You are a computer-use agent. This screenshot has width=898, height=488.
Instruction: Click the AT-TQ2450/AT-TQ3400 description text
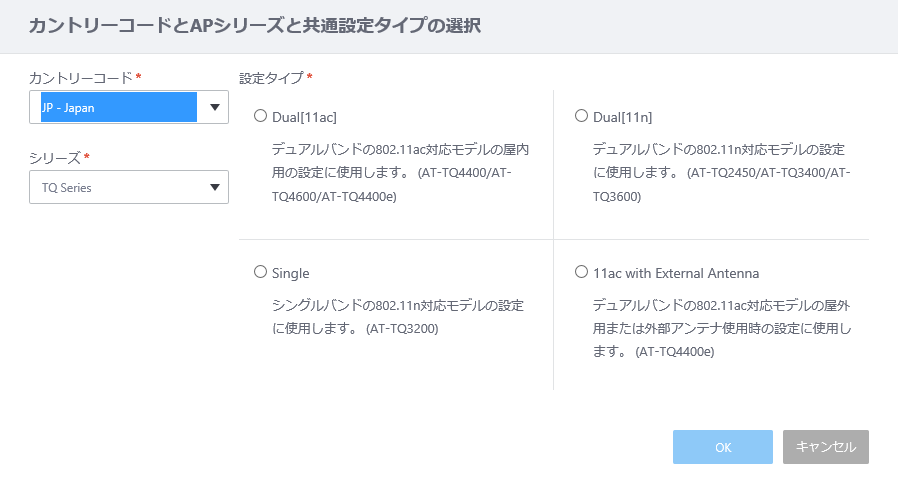(x=722, y=173)
